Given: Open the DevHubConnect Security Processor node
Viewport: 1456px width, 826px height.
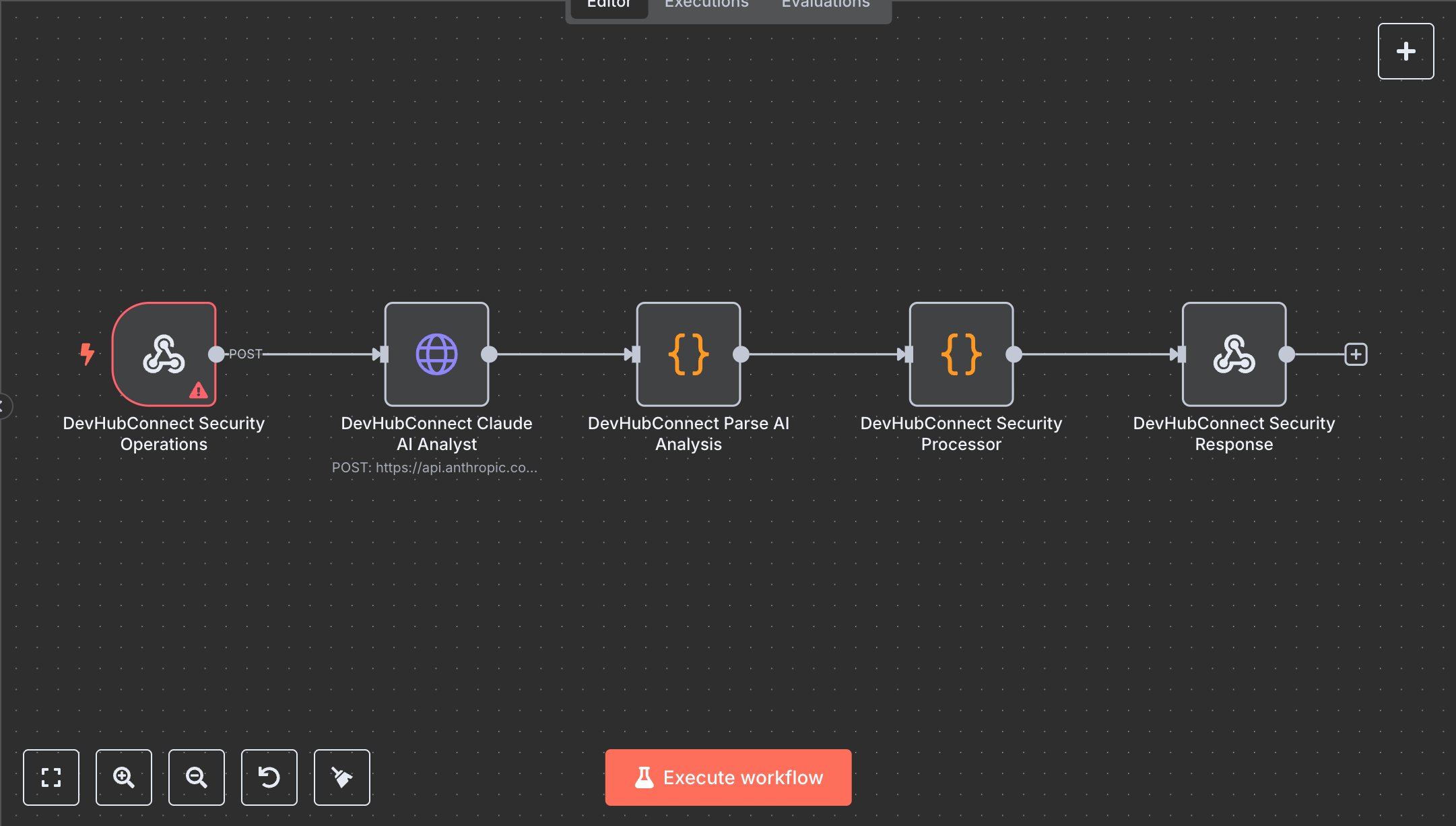Looking at the screenshot, I should [961, 354].
